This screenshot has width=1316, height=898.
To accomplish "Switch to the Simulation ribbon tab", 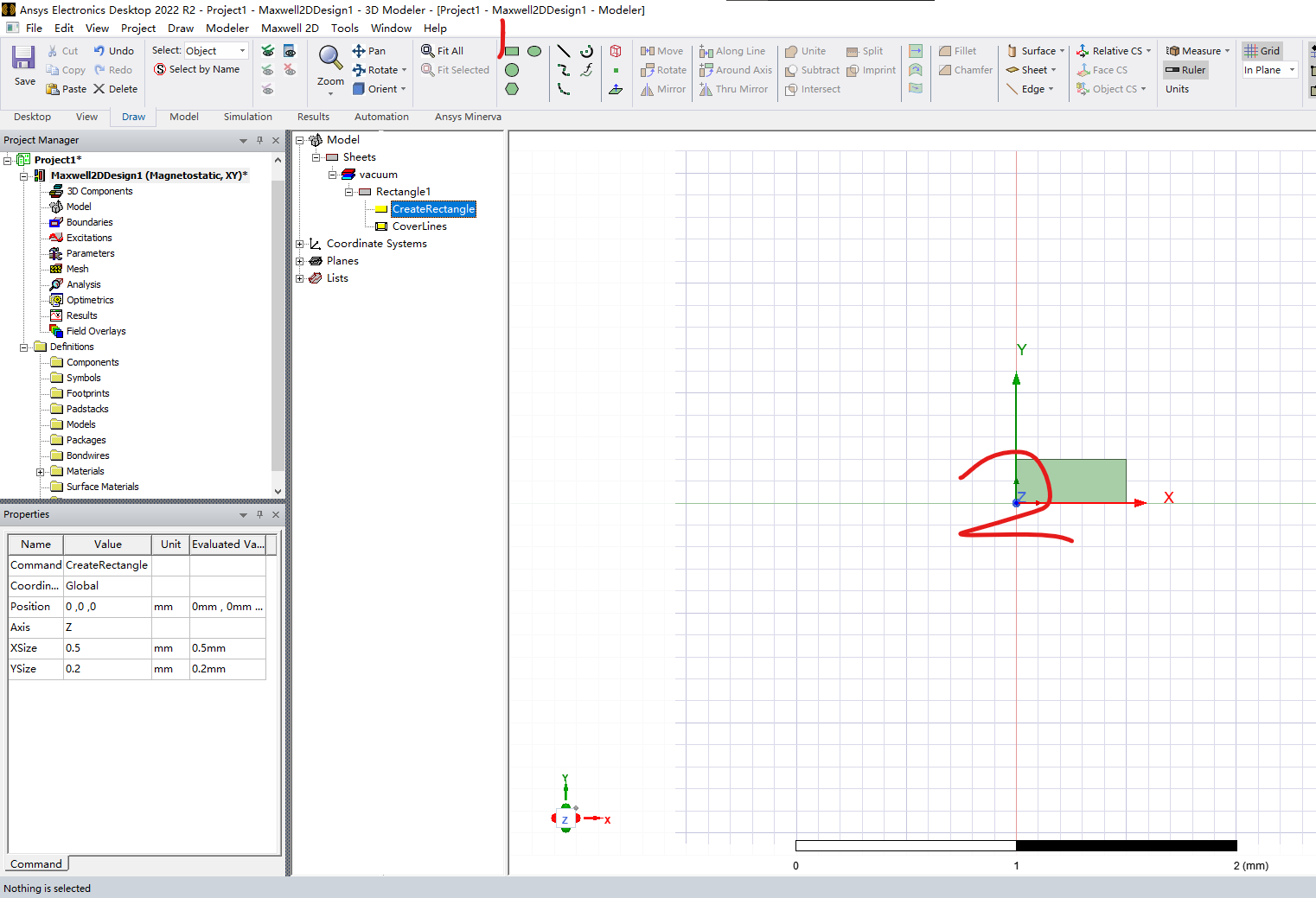I will (247, 117).
